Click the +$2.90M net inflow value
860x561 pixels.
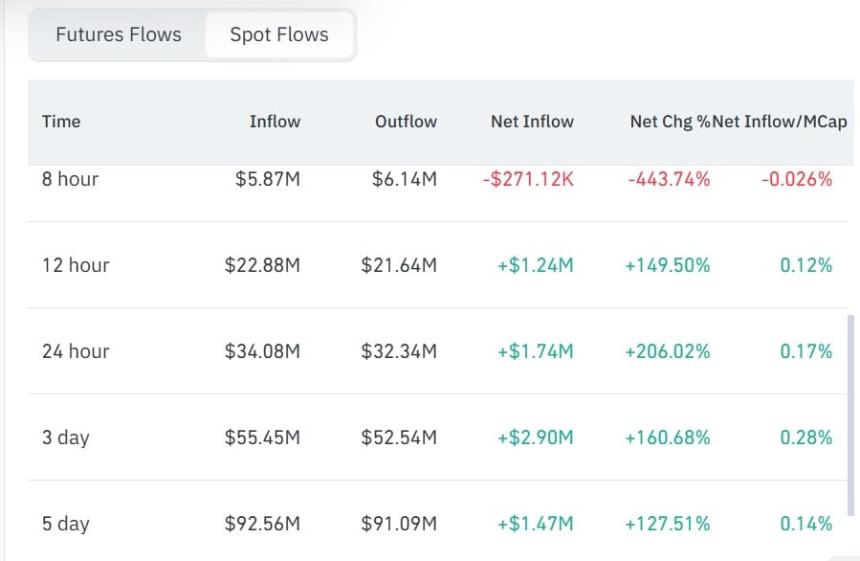coord(535,438)
